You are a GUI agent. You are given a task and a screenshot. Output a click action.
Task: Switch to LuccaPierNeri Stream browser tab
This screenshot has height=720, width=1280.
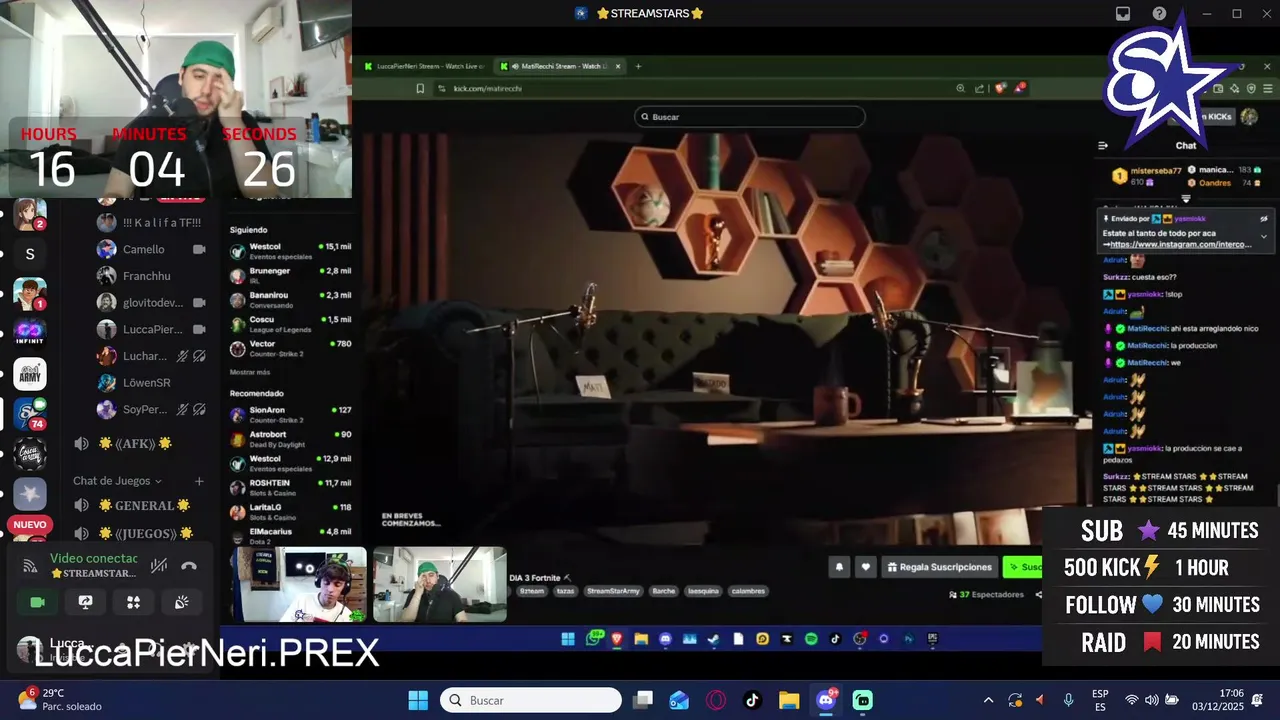424,66
